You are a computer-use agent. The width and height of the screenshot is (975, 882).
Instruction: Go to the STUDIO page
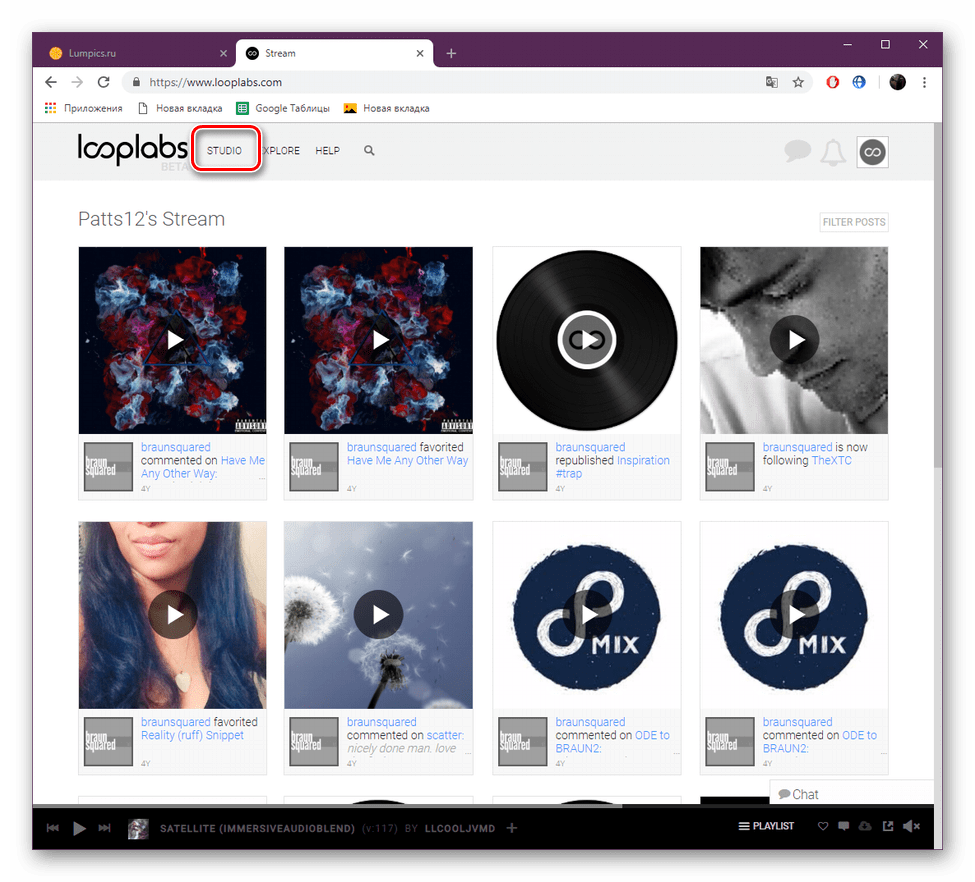tap(224, 151)
